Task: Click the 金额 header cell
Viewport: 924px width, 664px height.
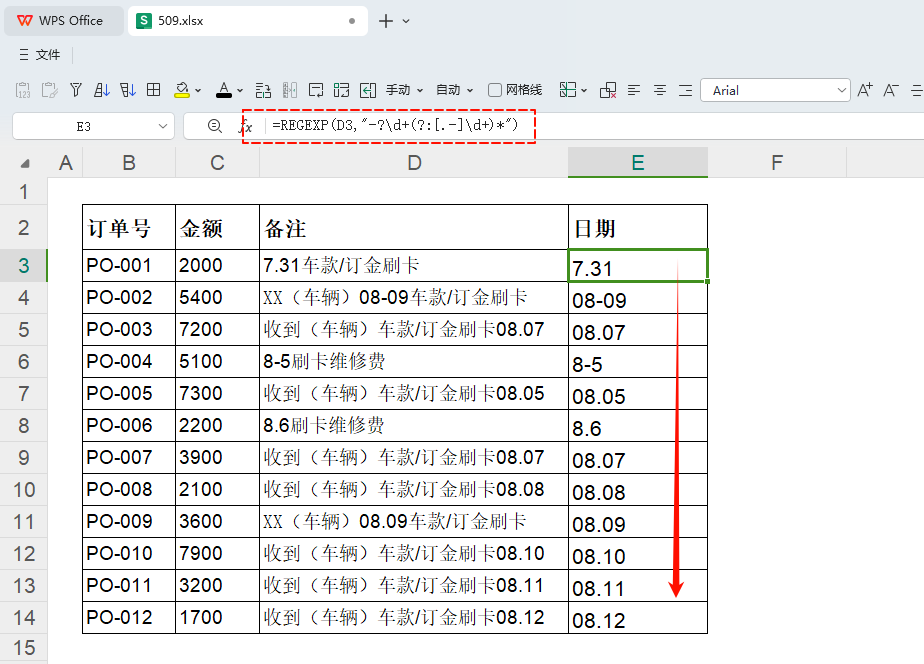Action: click(217, 227)
